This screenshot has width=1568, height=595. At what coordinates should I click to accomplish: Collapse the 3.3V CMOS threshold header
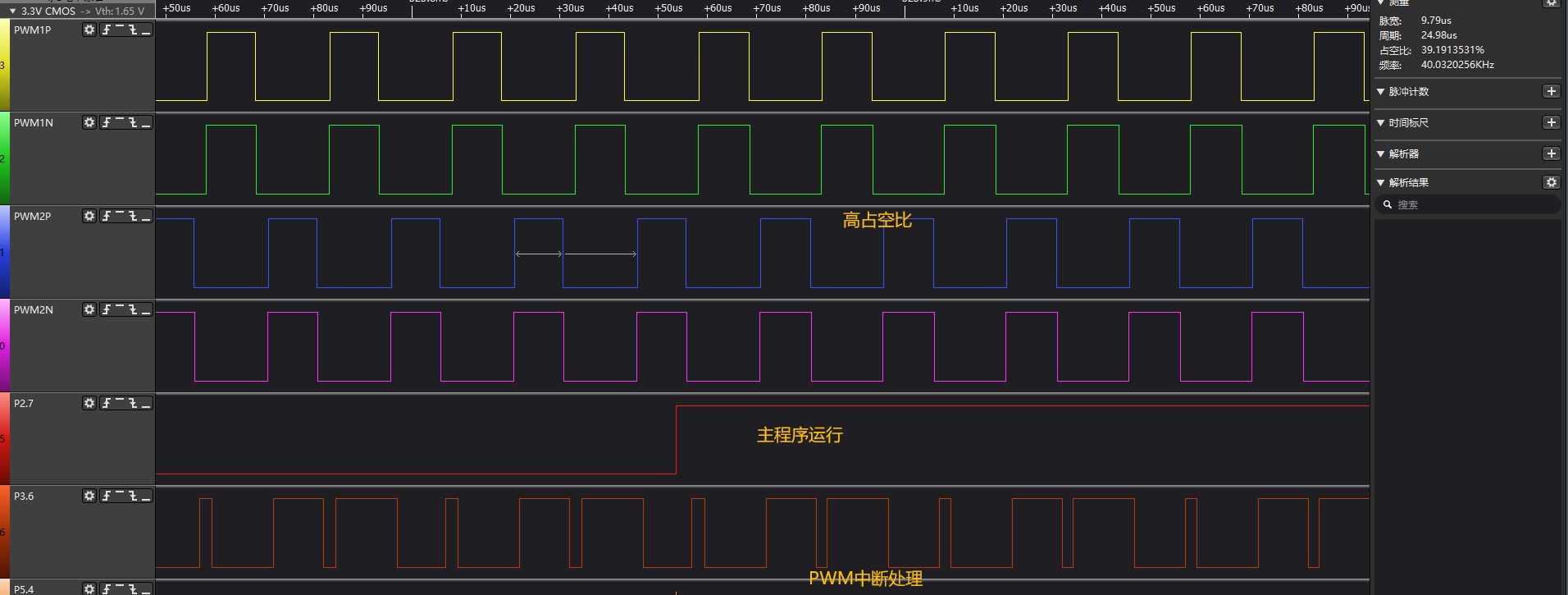click(x=12, y=11)
